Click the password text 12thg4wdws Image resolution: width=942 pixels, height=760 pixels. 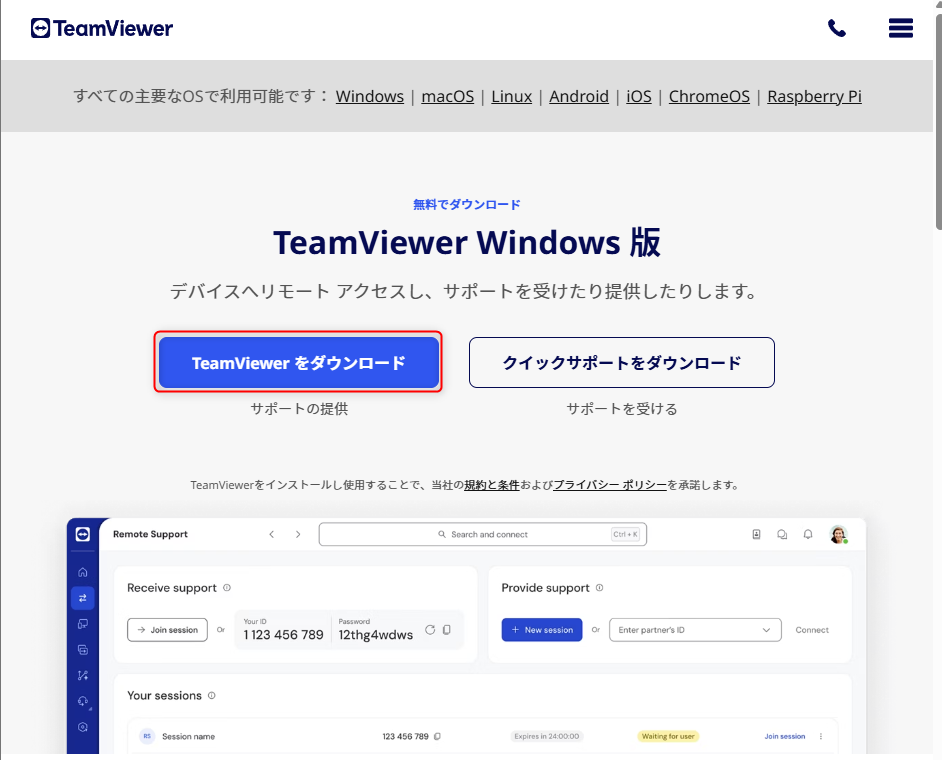[375, 635]
